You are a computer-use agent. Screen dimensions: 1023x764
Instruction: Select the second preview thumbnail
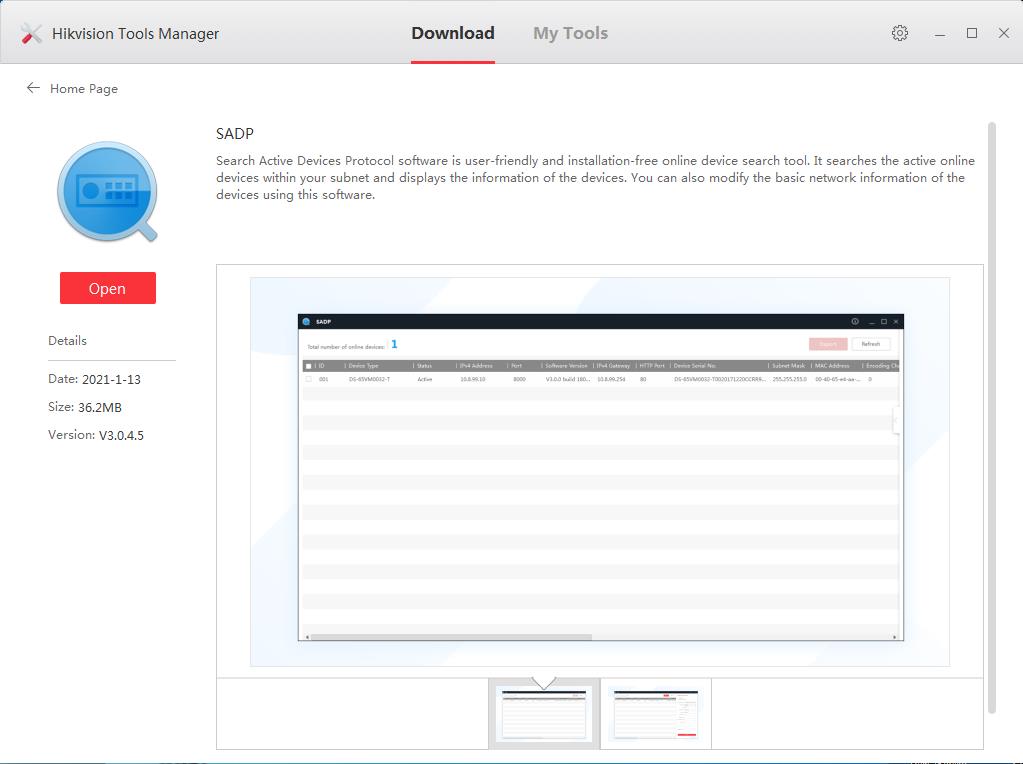click(x=655, y=712)
